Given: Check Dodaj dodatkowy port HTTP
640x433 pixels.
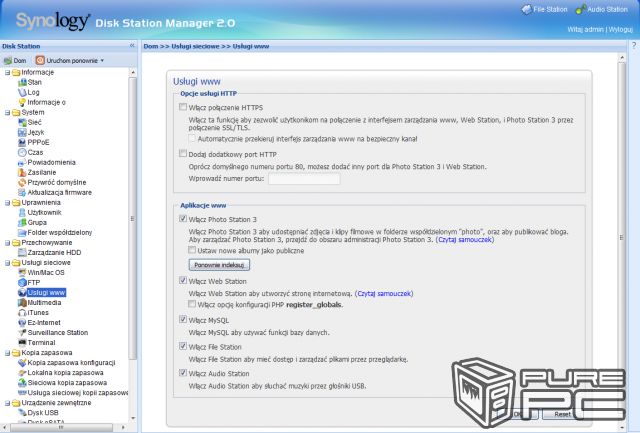Looking at the screenshot, I should tap(183, 154).
